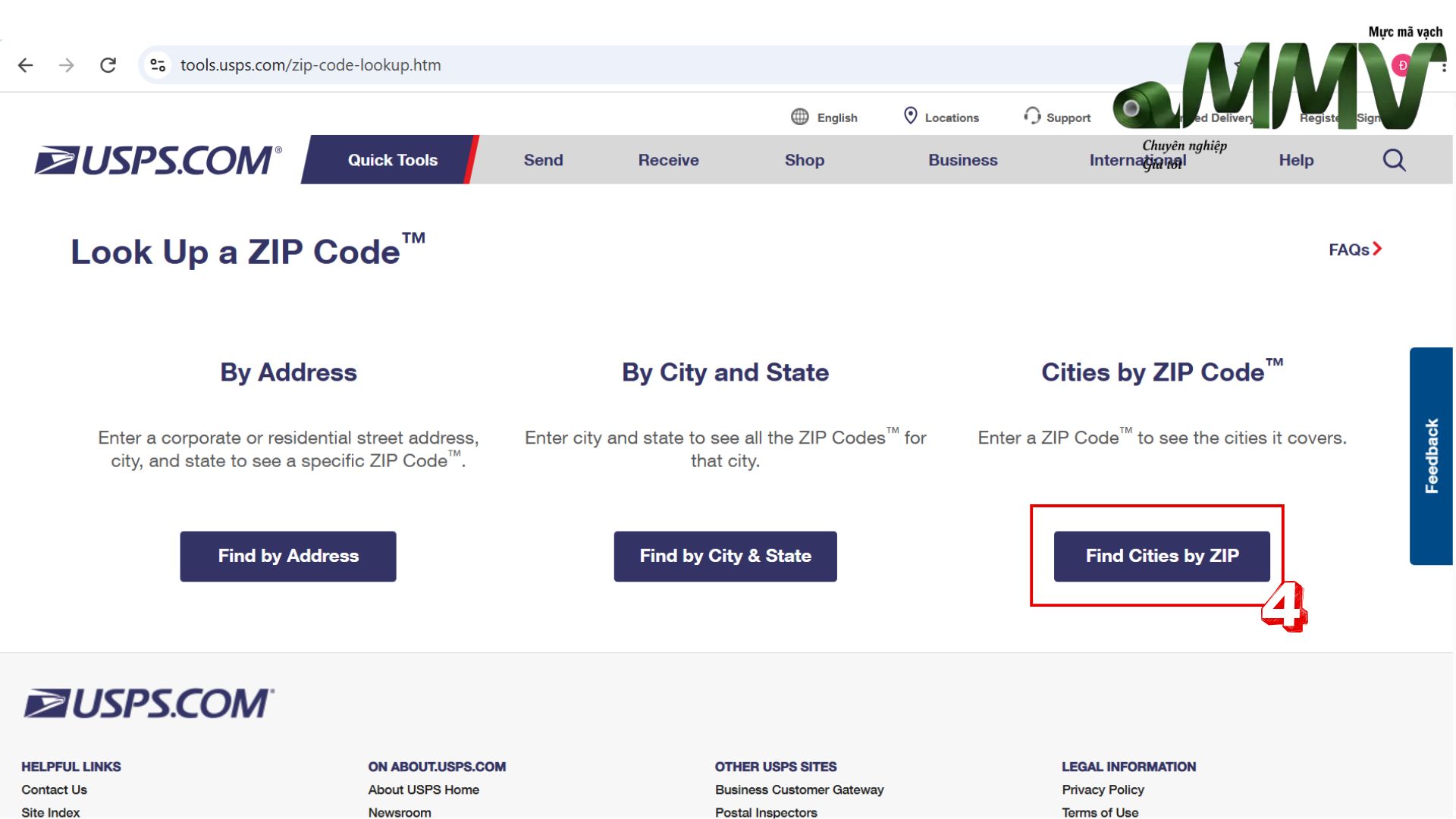1456x819 pixels.
Task: Open the Feedback side tab
Action: 1431,456
